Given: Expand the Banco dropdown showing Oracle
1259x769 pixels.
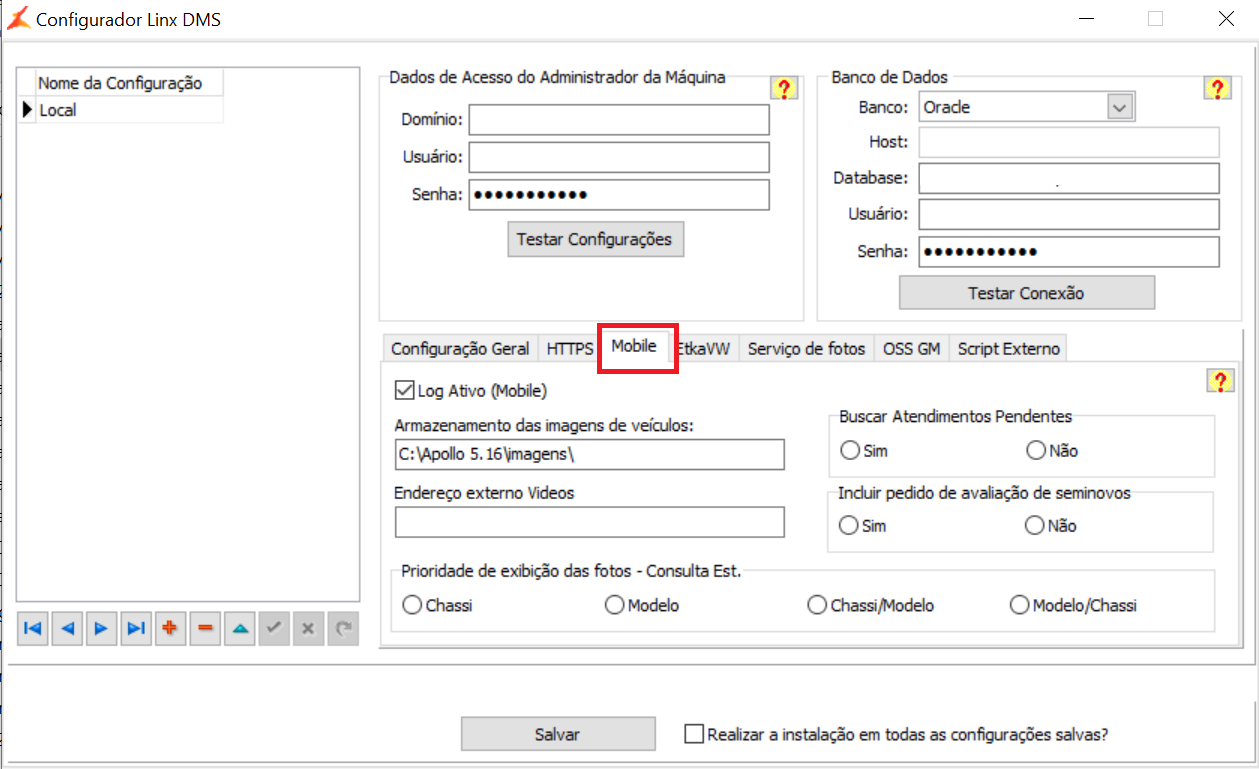Looking at the screenshot, I should click(1121, 107).
